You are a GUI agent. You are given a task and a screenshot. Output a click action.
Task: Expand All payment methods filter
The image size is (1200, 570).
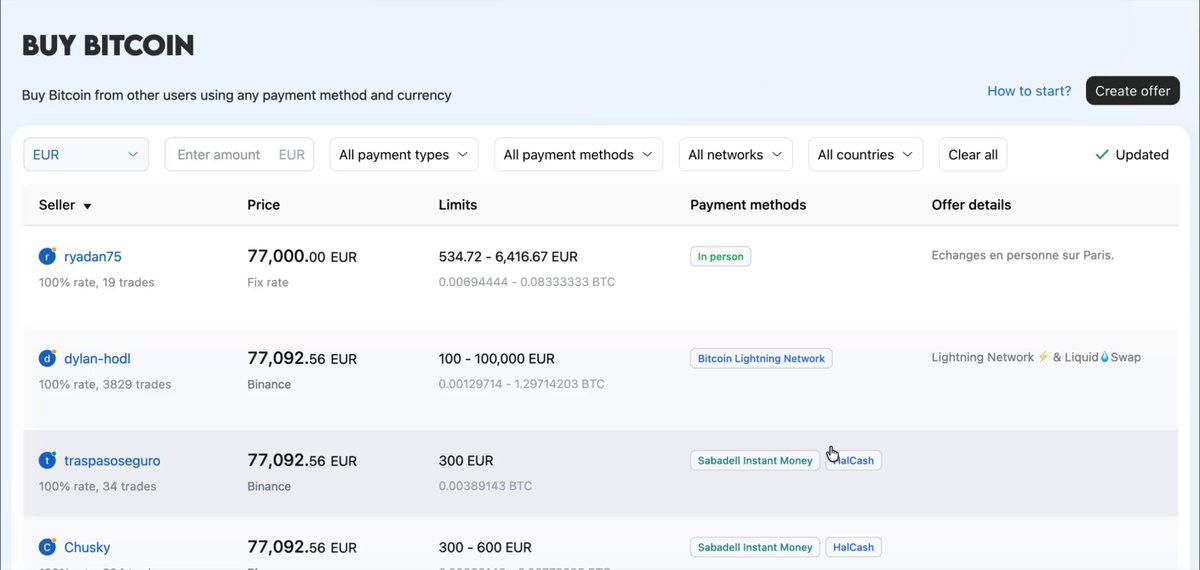[579, 155]
